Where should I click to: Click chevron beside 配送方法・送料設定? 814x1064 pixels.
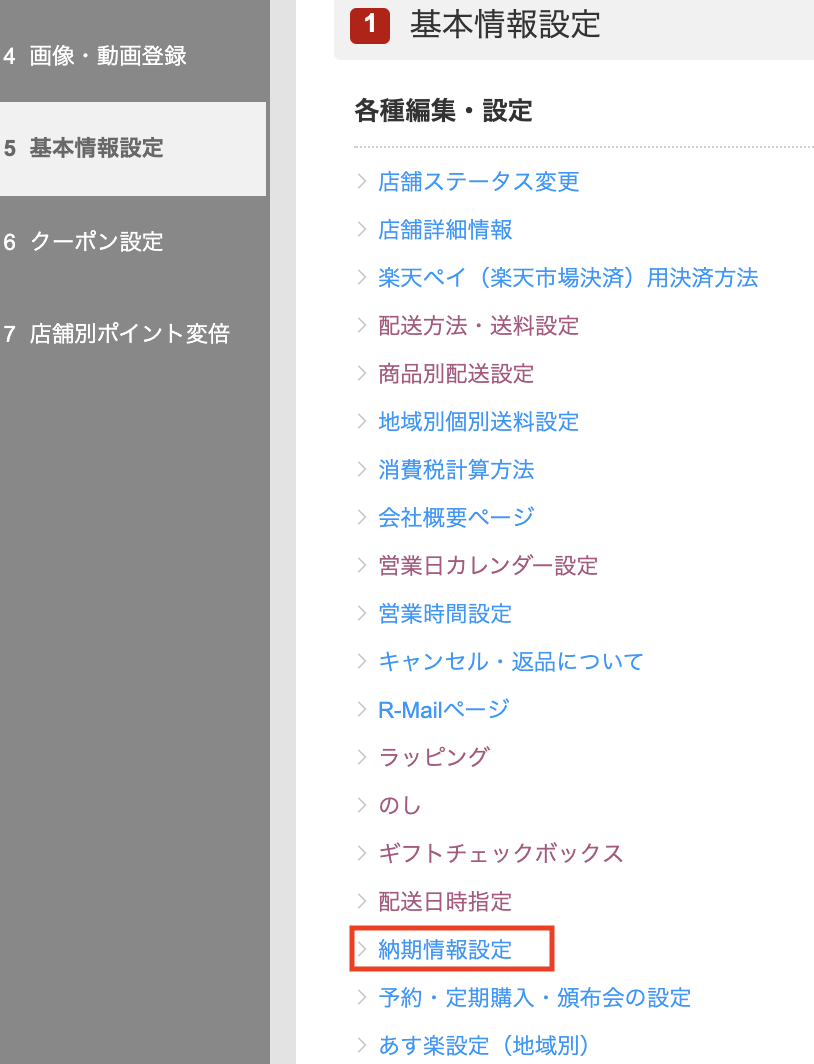pos(362,326)
